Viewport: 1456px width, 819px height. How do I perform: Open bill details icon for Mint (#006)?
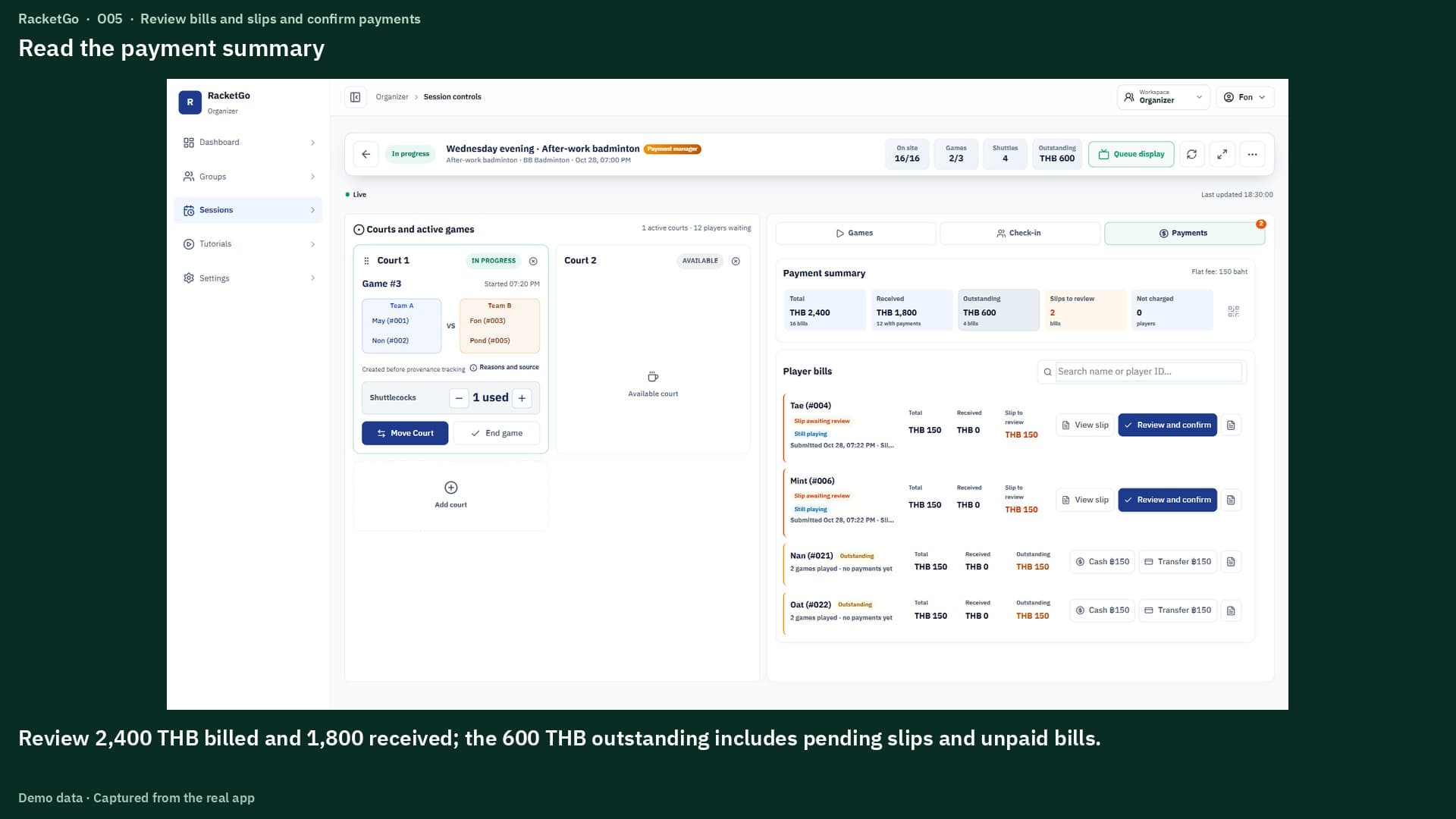pos(1231,500)
